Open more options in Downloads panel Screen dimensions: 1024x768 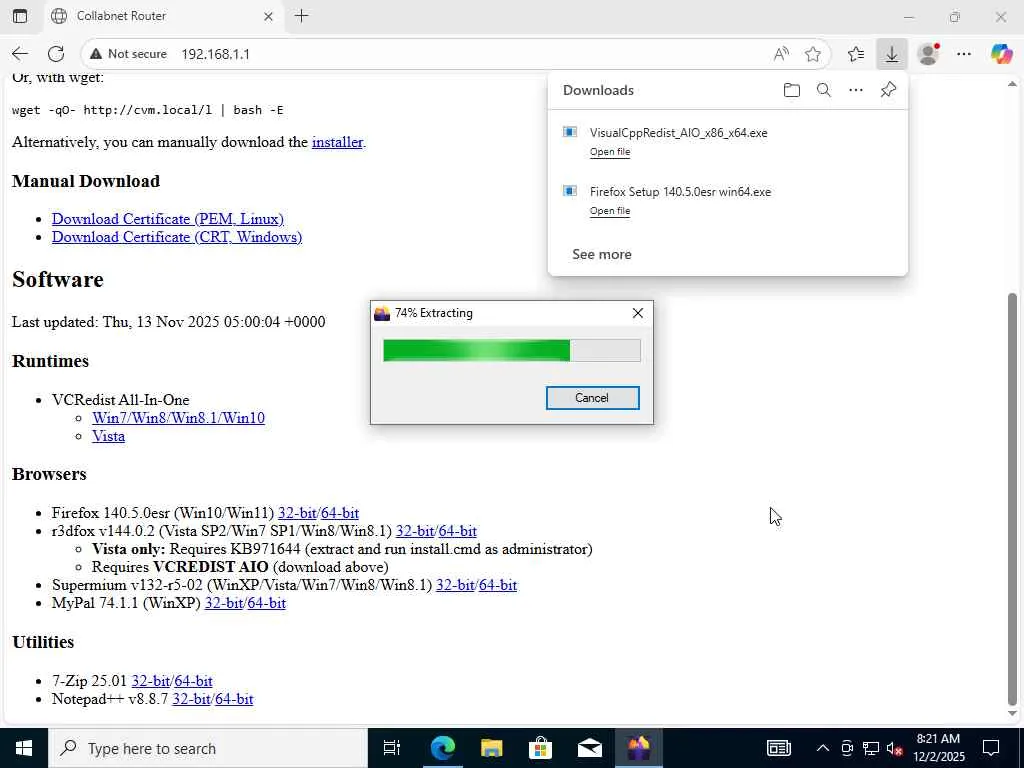[856, 90]
